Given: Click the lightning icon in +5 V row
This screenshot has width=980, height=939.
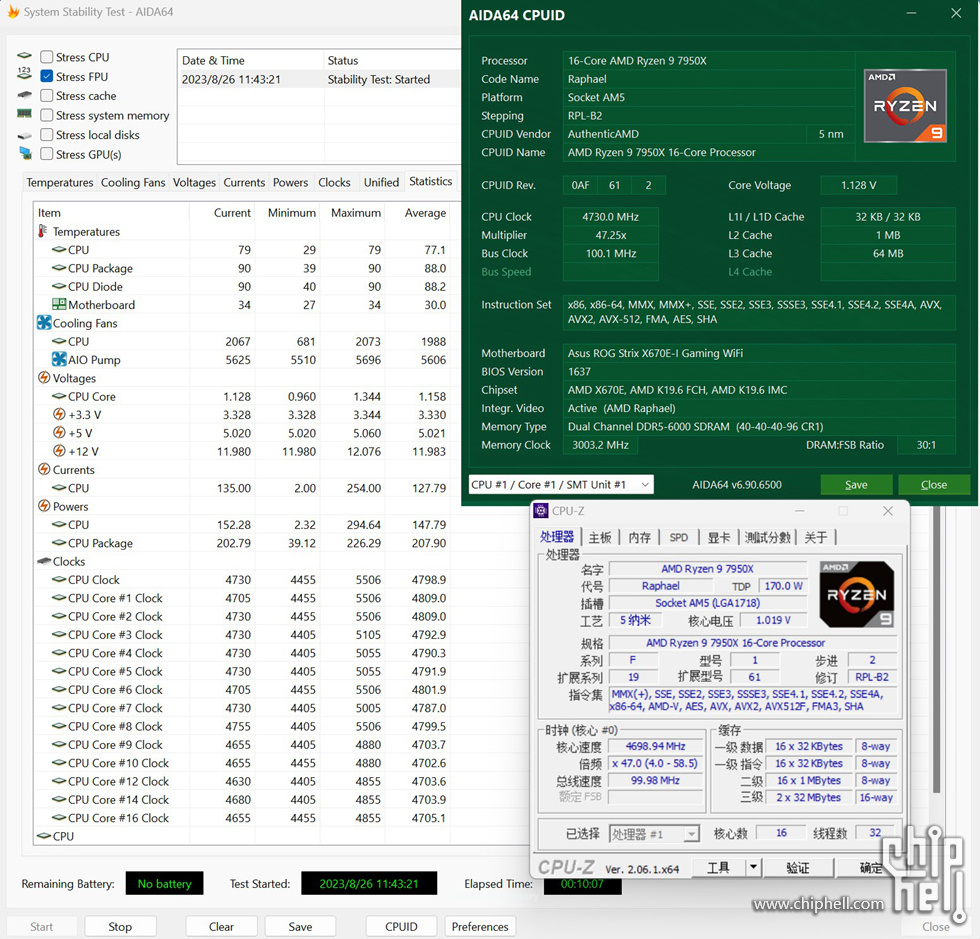Looking at the screenshot, I should (59, 433).
